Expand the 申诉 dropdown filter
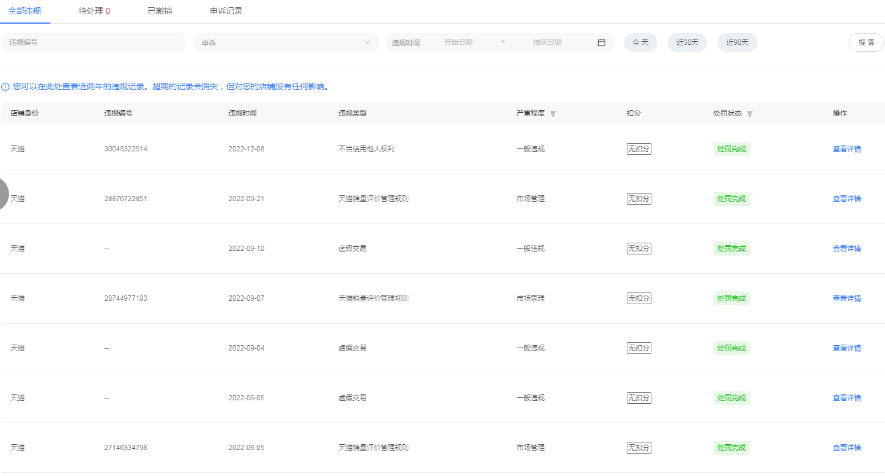This screenshot has width=885, height=476. [286, 42]
